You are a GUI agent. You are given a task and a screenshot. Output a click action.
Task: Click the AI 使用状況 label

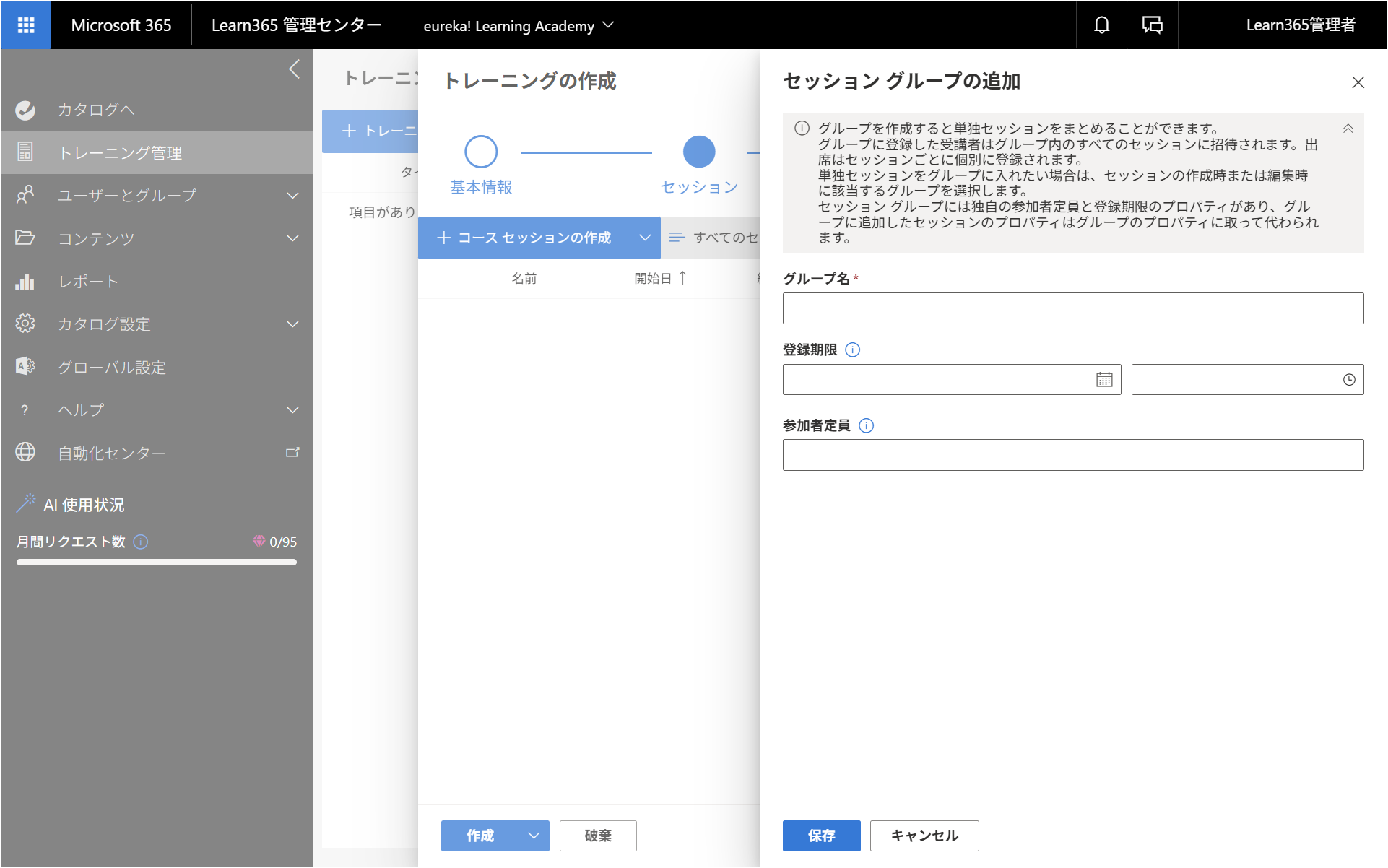[84, 505]
